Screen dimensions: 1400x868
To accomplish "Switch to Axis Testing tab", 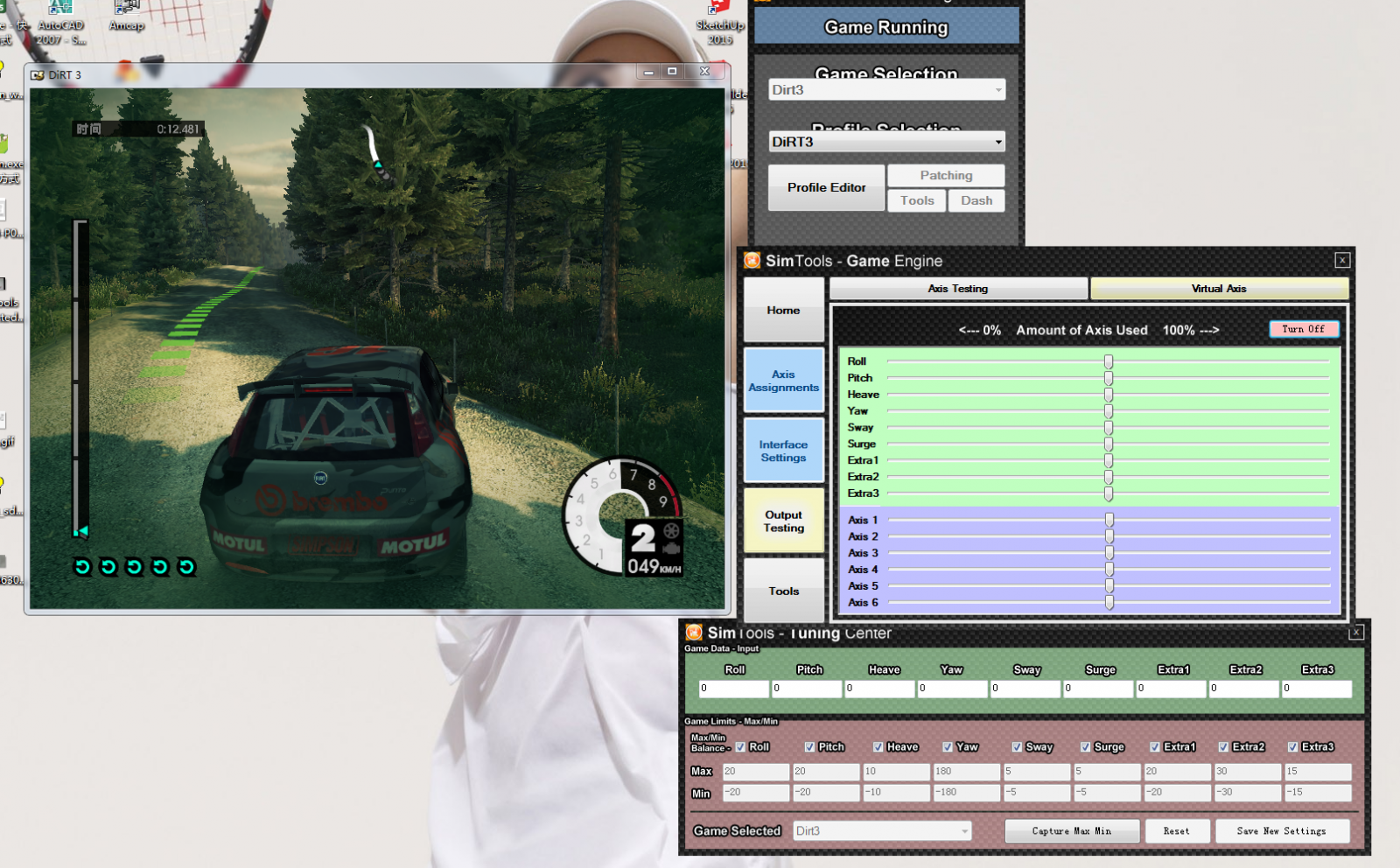I will (958, 289).
